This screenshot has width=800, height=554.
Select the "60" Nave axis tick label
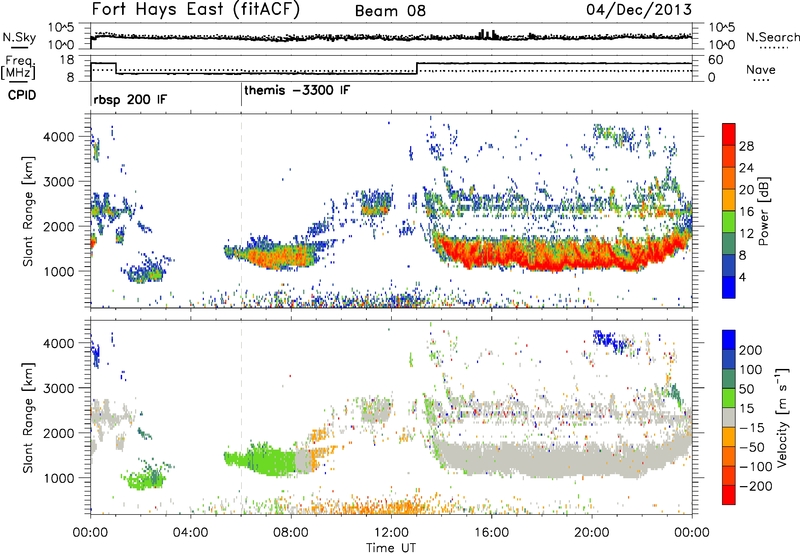coord(716,60)
